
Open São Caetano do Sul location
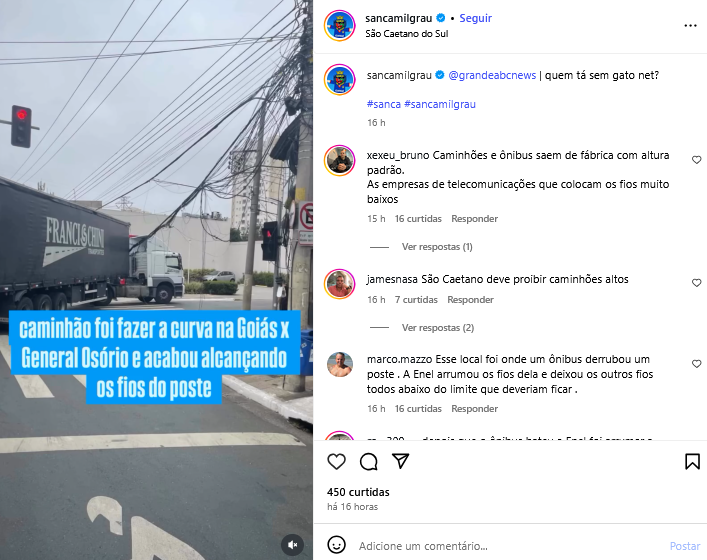pos(407,34)
